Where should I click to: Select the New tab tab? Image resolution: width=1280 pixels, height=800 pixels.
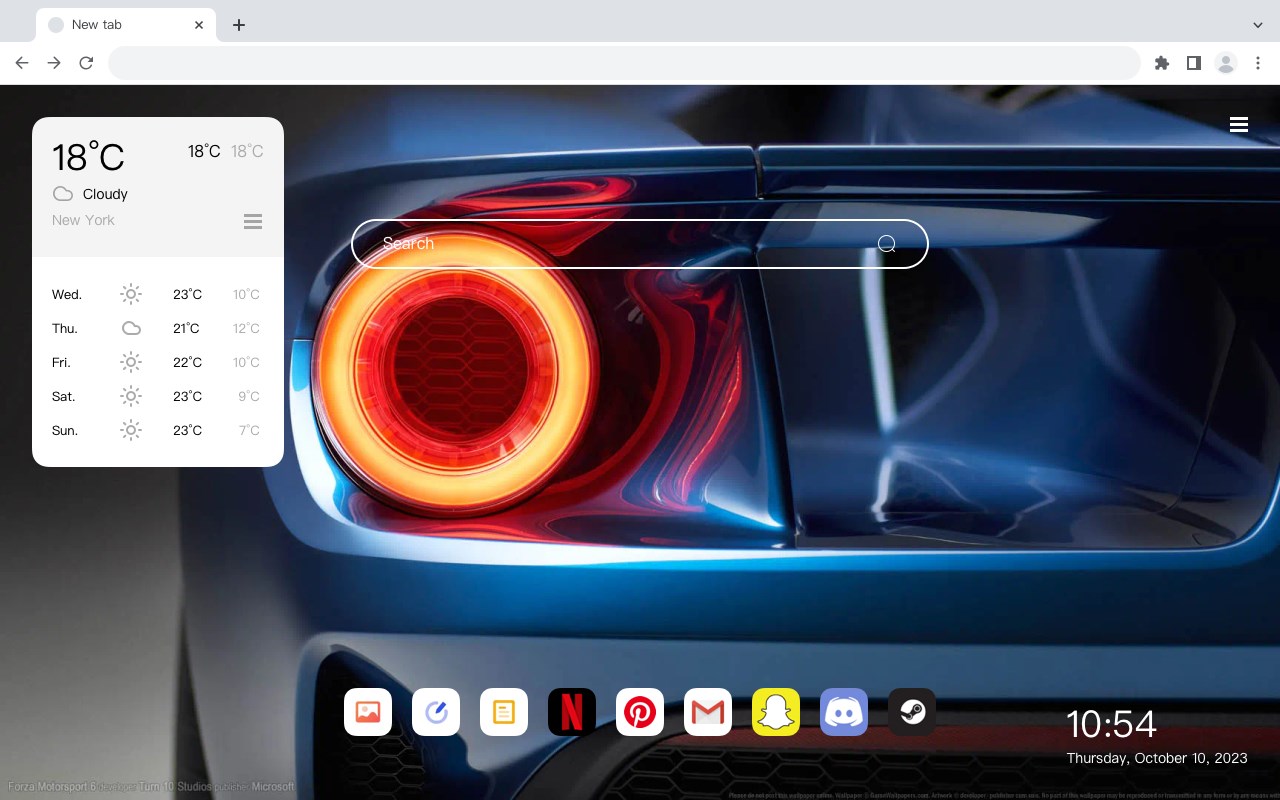tap(126, 25)
